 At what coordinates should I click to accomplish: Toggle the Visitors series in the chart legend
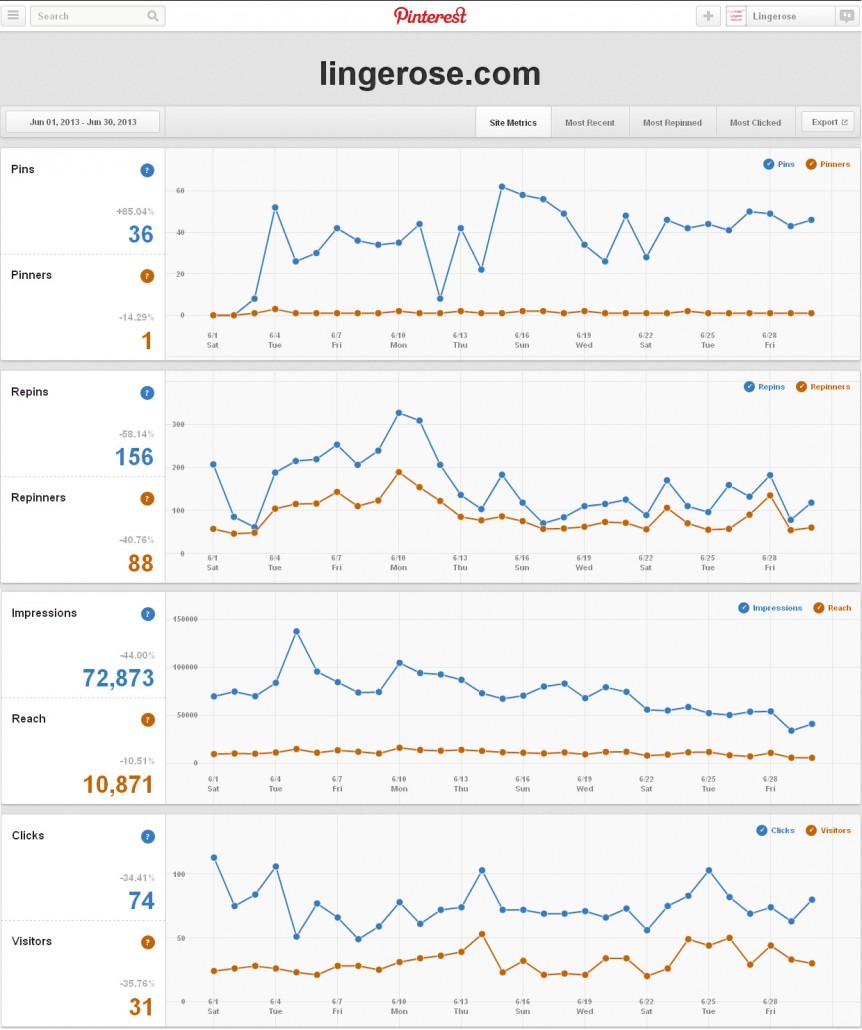point(828,830)
